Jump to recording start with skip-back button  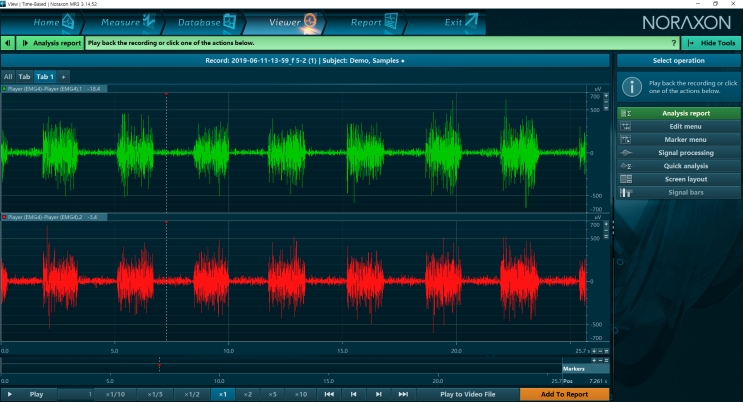[329, 394]
